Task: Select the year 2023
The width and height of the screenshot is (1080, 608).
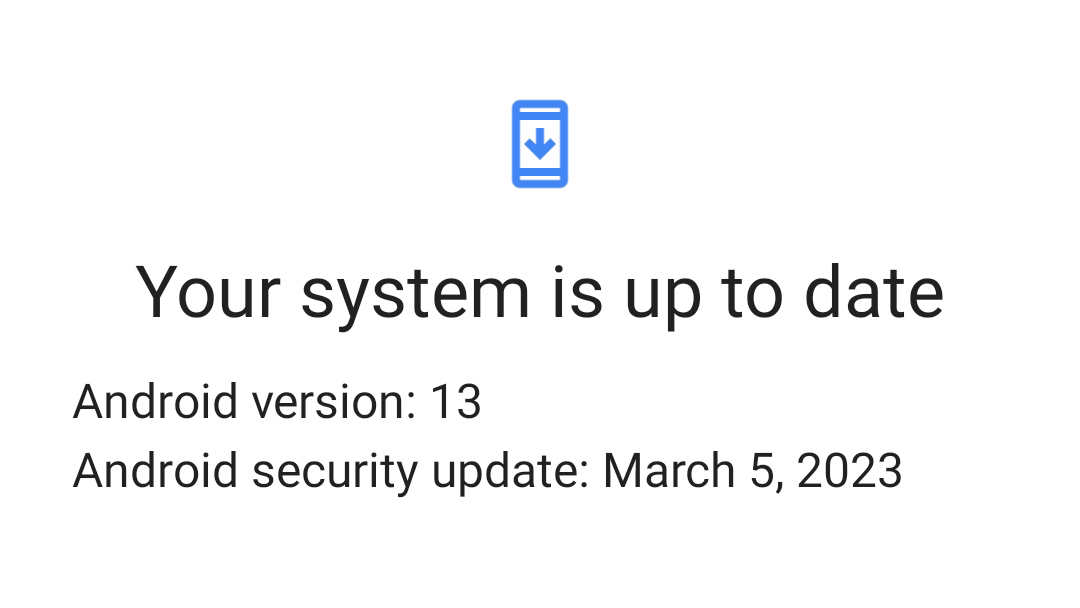Action: click(x=850, y=471)
